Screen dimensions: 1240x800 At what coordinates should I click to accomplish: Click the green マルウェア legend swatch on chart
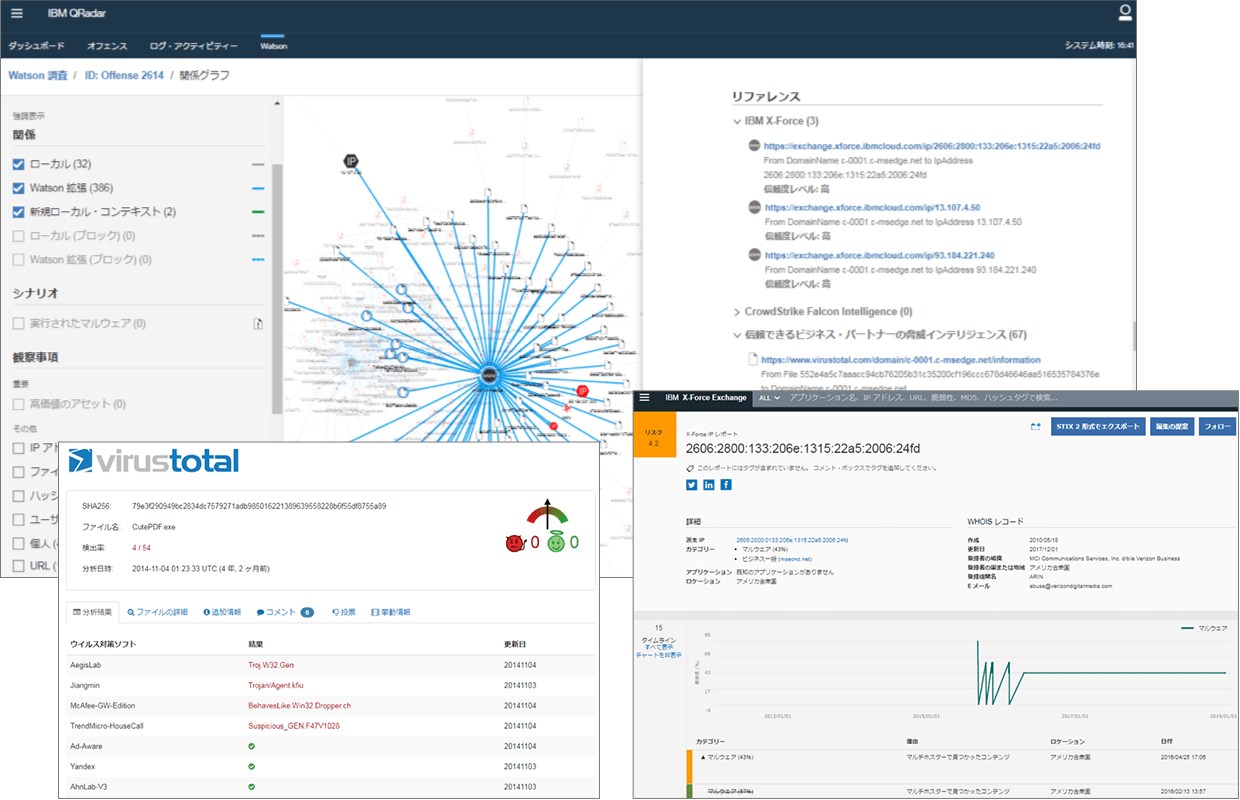(x=1186, y=628)
